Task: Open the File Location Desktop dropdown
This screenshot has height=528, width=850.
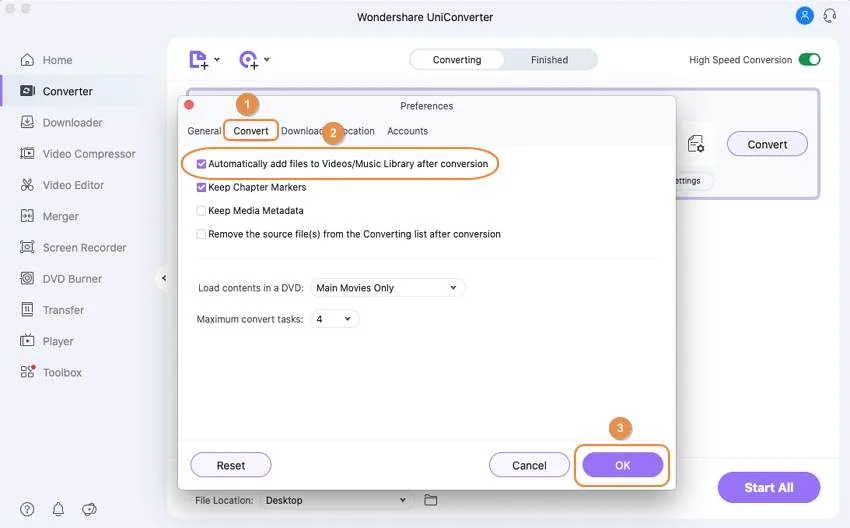Action: 336,500
